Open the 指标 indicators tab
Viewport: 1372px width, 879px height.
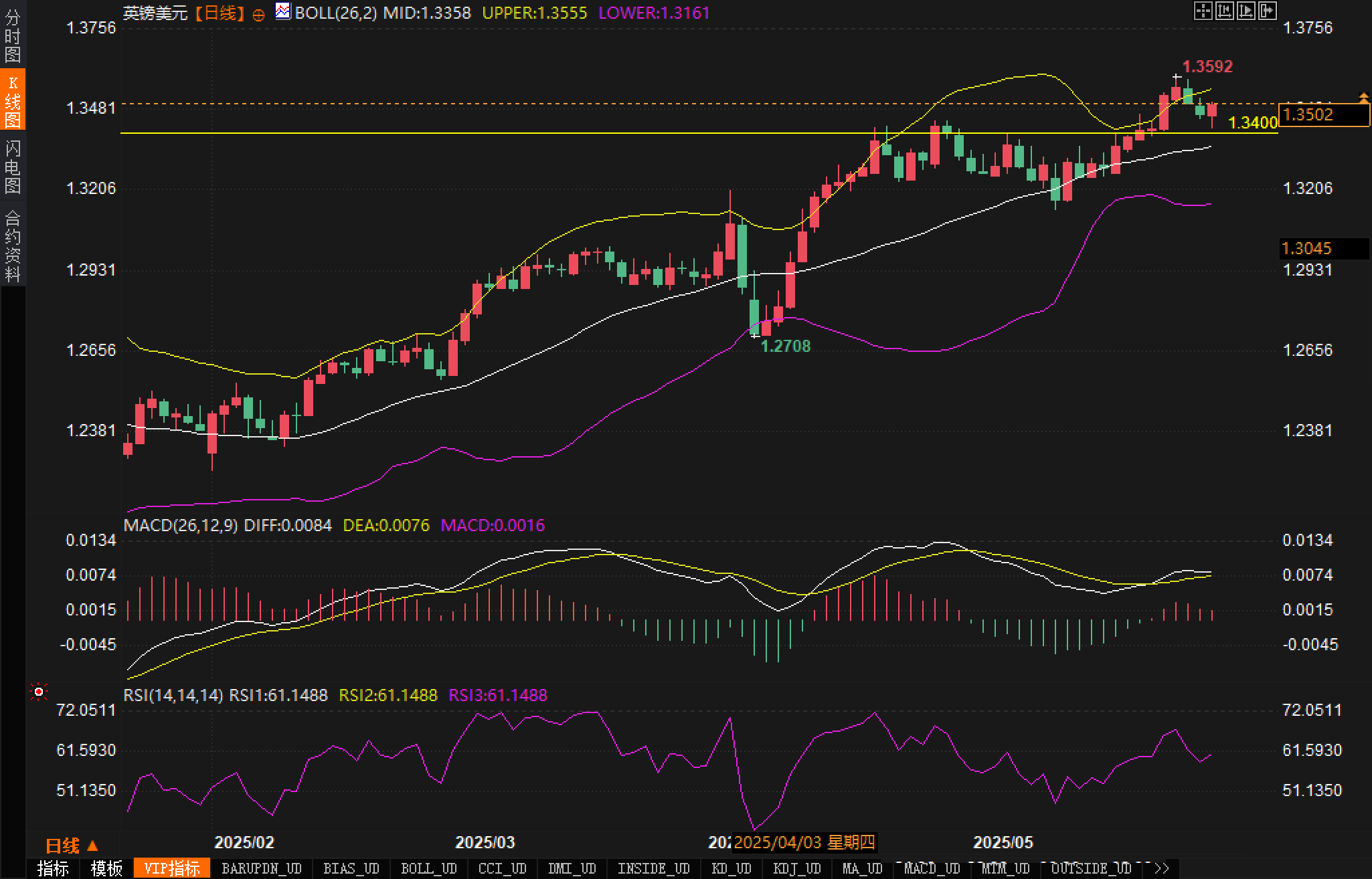point(53,868)
